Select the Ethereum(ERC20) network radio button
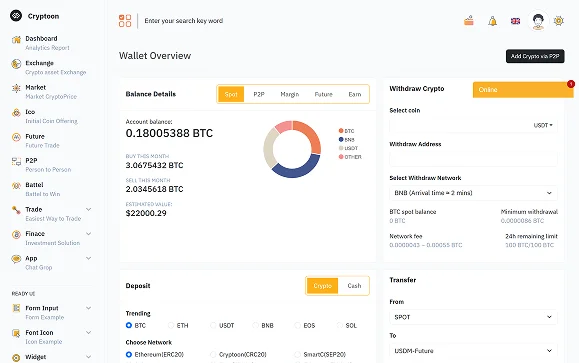 129,355
